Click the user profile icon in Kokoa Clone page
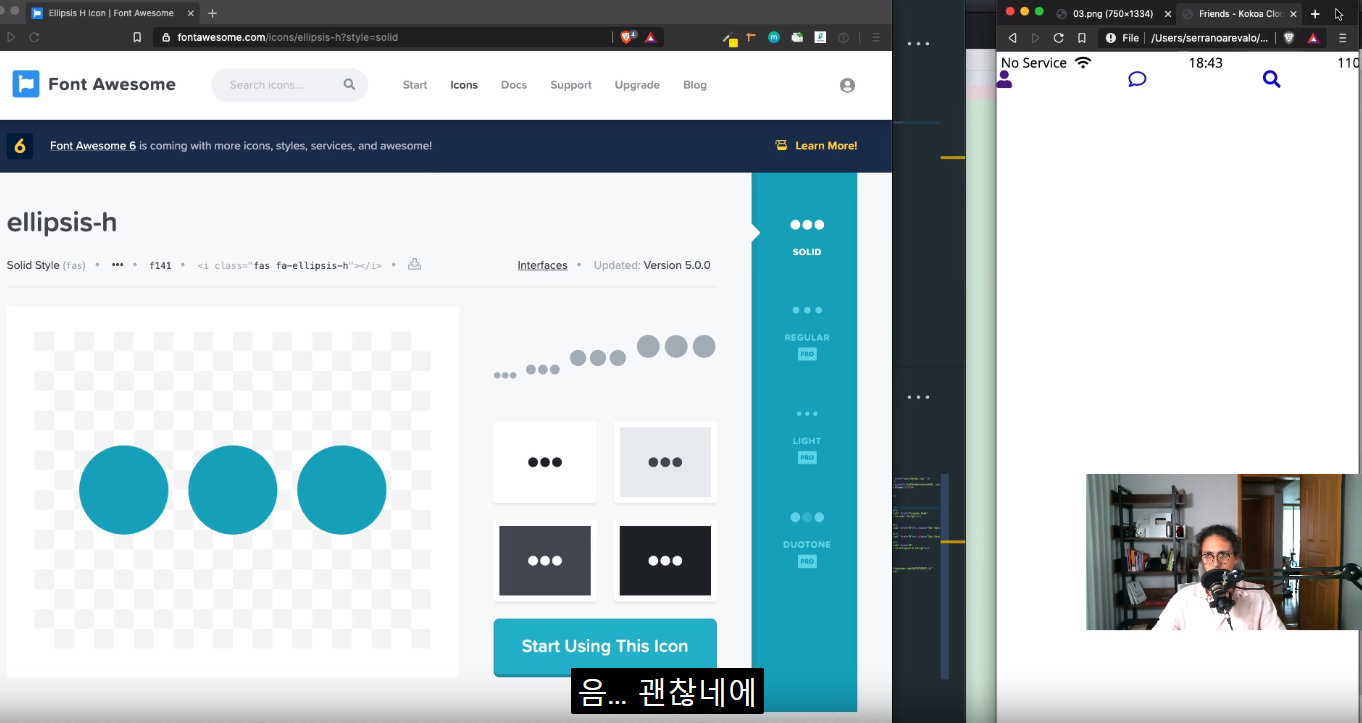 pyautogui.click(x=1005, y=79)
